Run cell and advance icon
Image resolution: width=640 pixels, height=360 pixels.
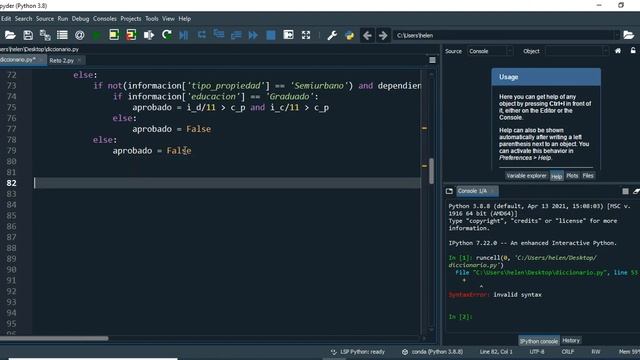tap(131, 35)
